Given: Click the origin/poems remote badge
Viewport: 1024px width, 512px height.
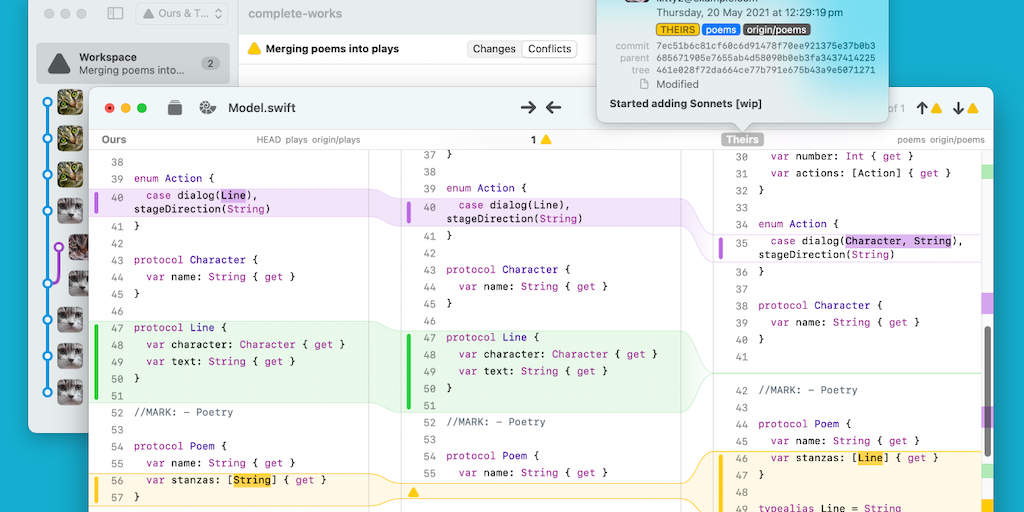Looking at the screenshot, I should (777, 30).
